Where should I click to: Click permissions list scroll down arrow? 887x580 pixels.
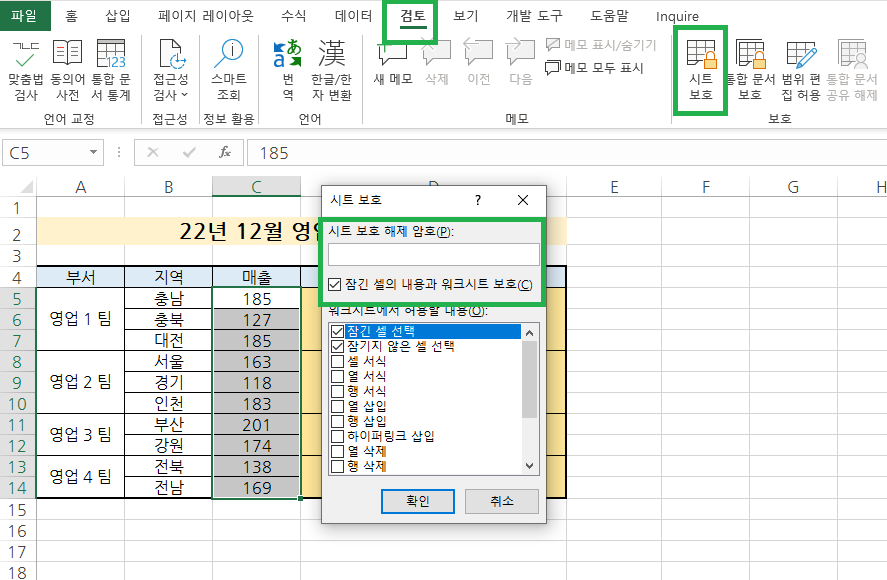pos(529,466)
